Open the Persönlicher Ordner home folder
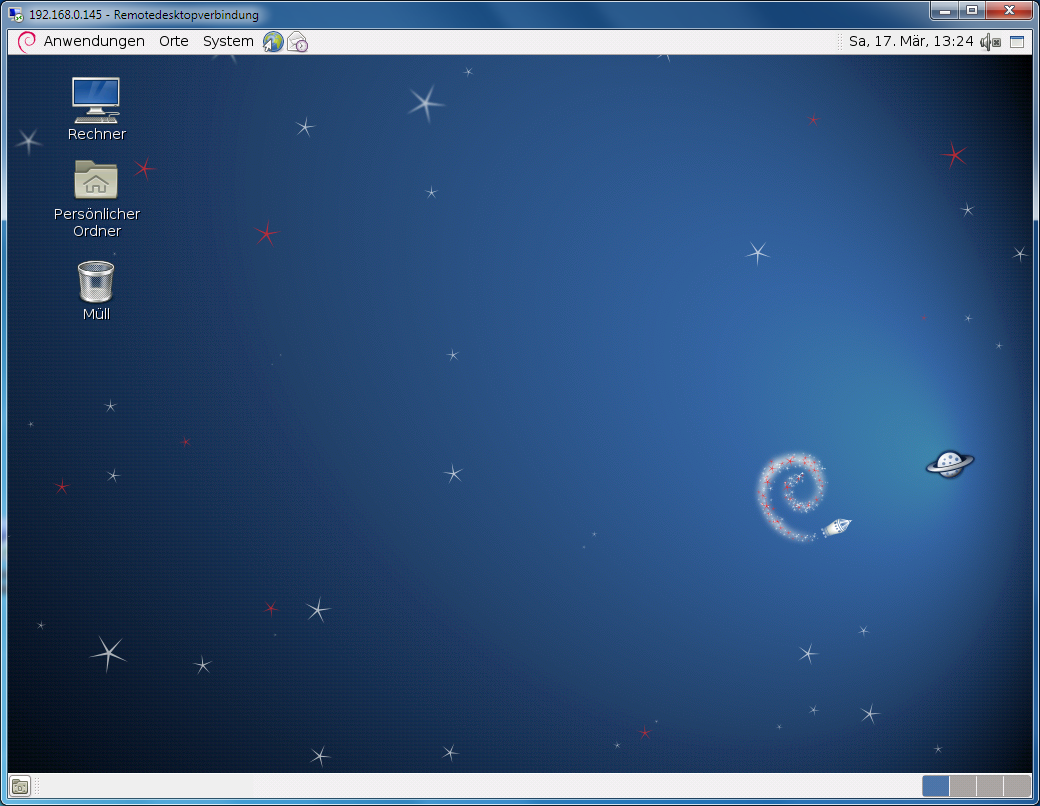The width and height of the screenshot is (1040, 806). coord(96,180)
